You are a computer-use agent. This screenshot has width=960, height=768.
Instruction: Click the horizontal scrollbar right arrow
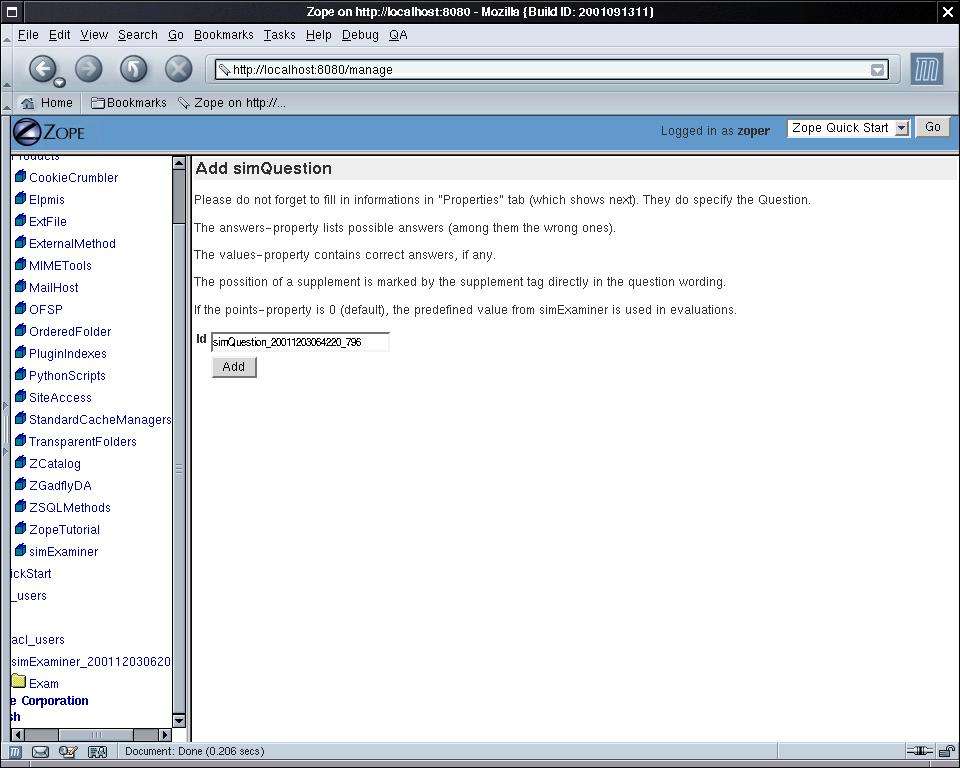[x=165, y=734]
